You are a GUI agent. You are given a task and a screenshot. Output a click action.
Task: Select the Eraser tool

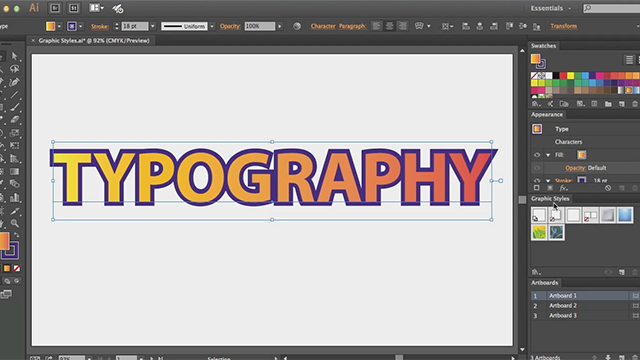[15, 120]
